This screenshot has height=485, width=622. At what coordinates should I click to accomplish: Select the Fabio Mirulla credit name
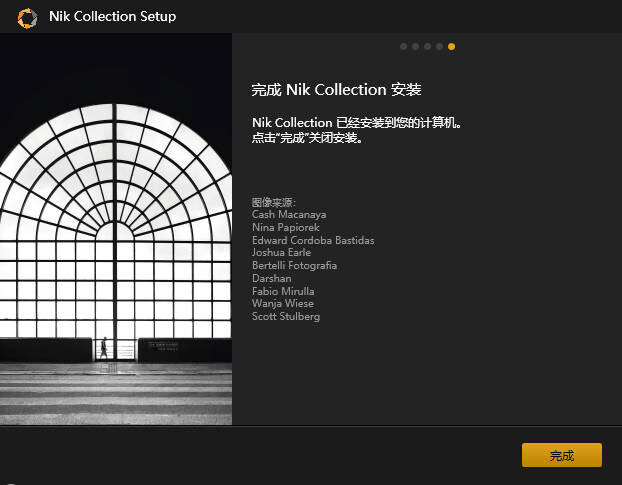pyautogui.click(x=283, y=291)
